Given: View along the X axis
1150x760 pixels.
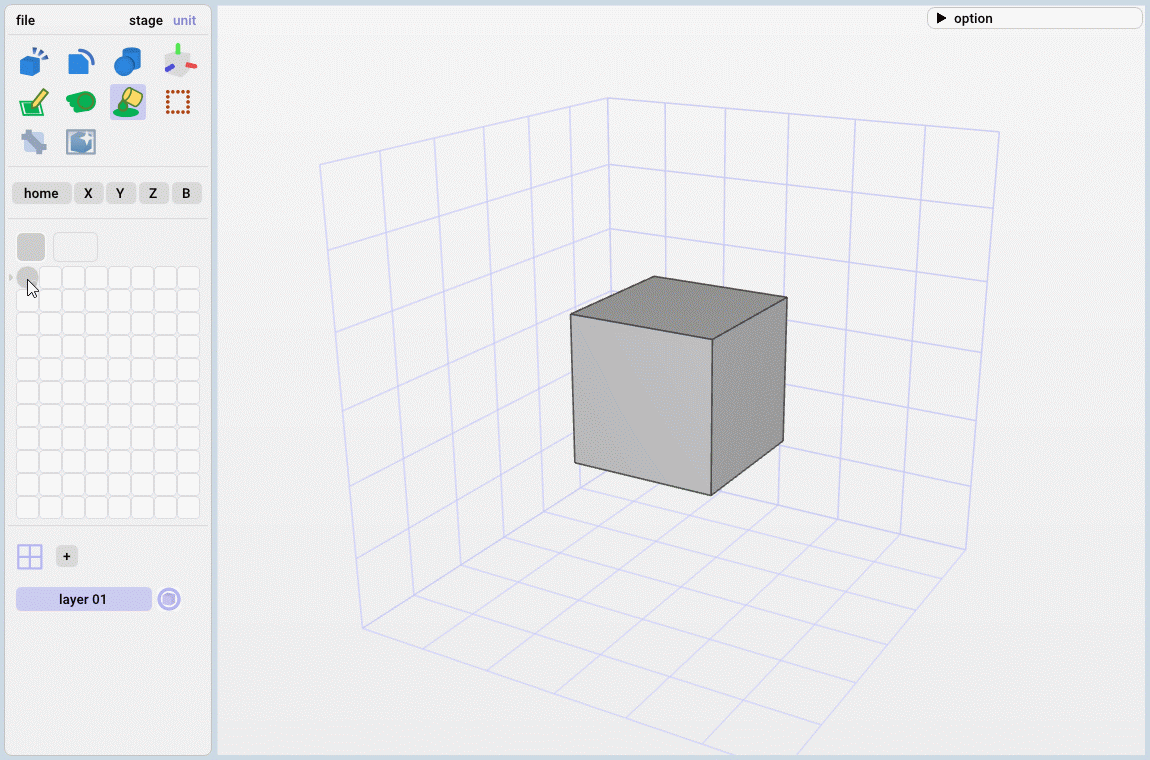Looking at the screenshot, I should click(88, 193).
